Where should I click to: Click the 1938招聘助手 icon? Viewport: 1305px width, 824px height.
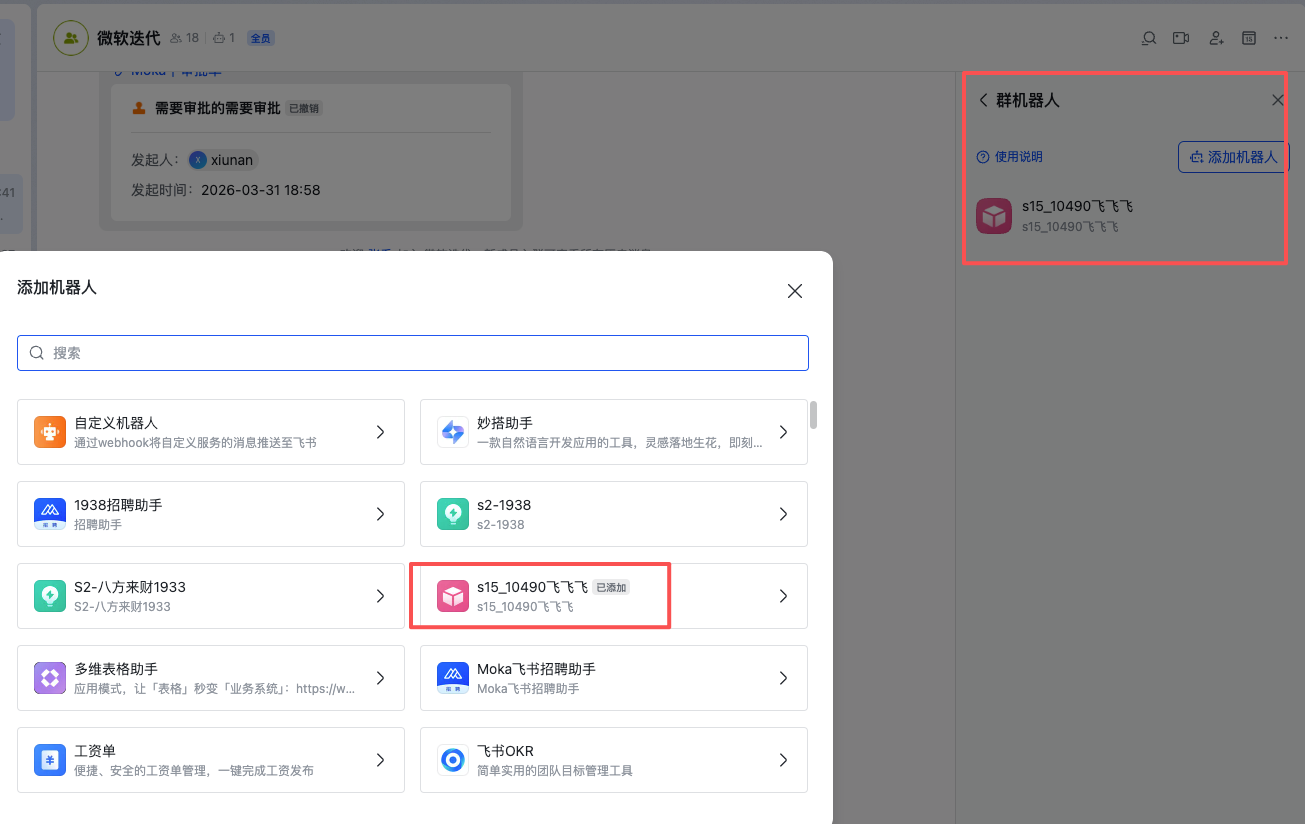click(50, 514)
